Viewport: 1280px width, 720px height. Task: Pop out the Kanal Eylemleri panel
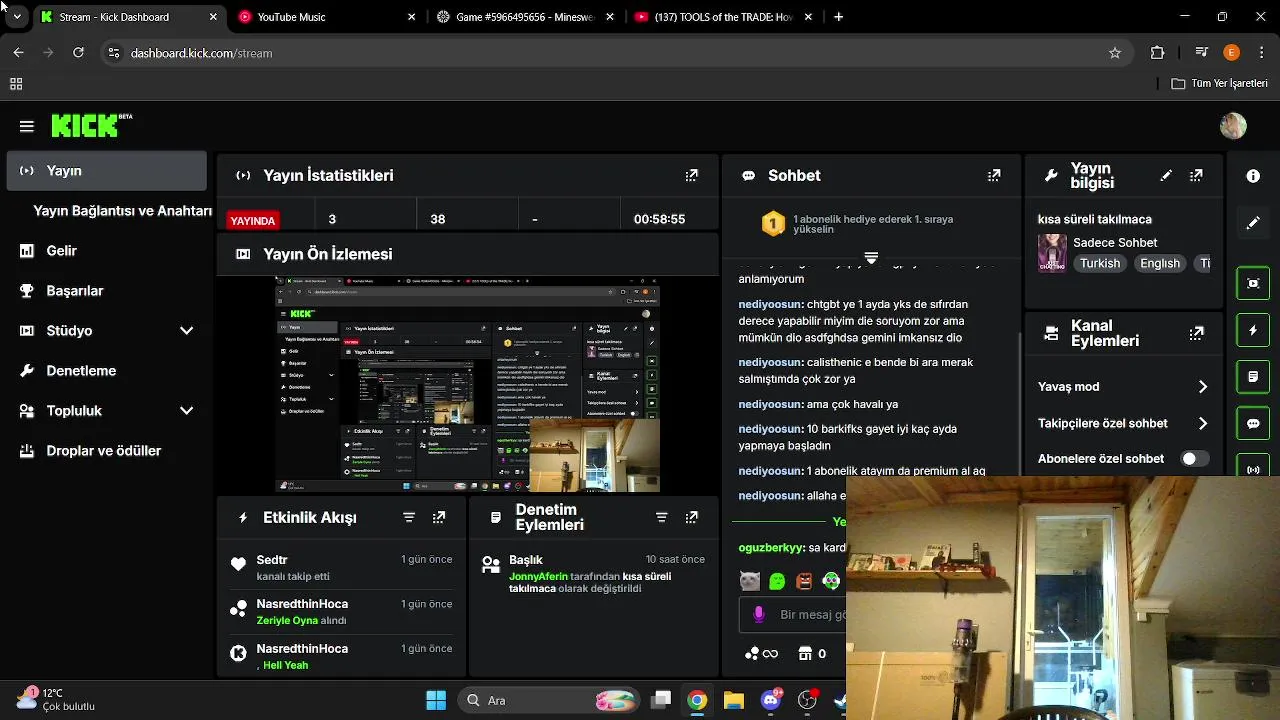(x=1196, y=333)
